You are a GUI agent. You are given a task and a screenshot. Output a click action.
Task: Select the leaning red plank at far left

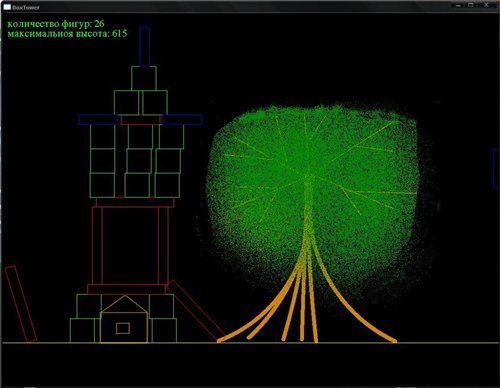(21, 304)
